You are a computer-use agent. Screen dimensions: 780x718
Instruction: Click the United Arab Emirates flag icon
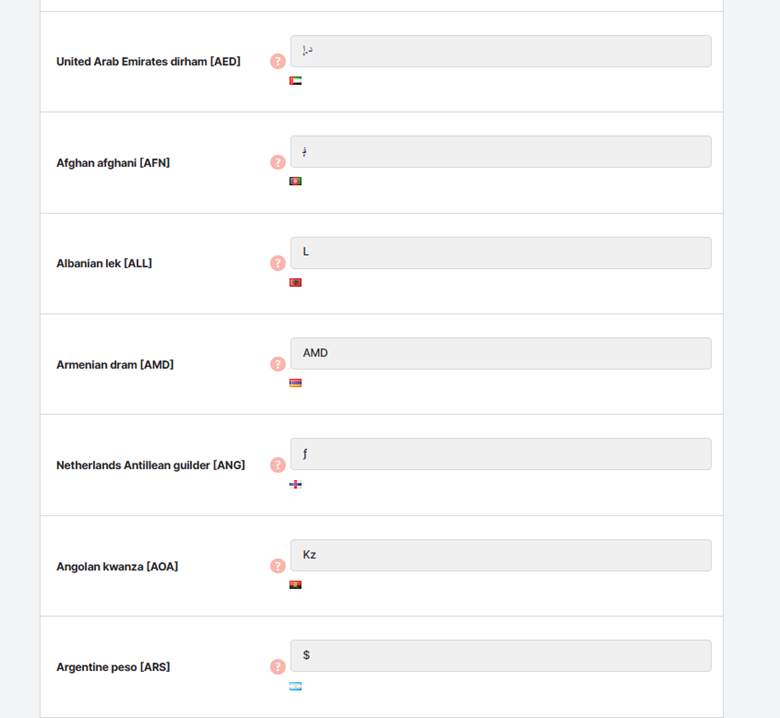pos(295,81)
